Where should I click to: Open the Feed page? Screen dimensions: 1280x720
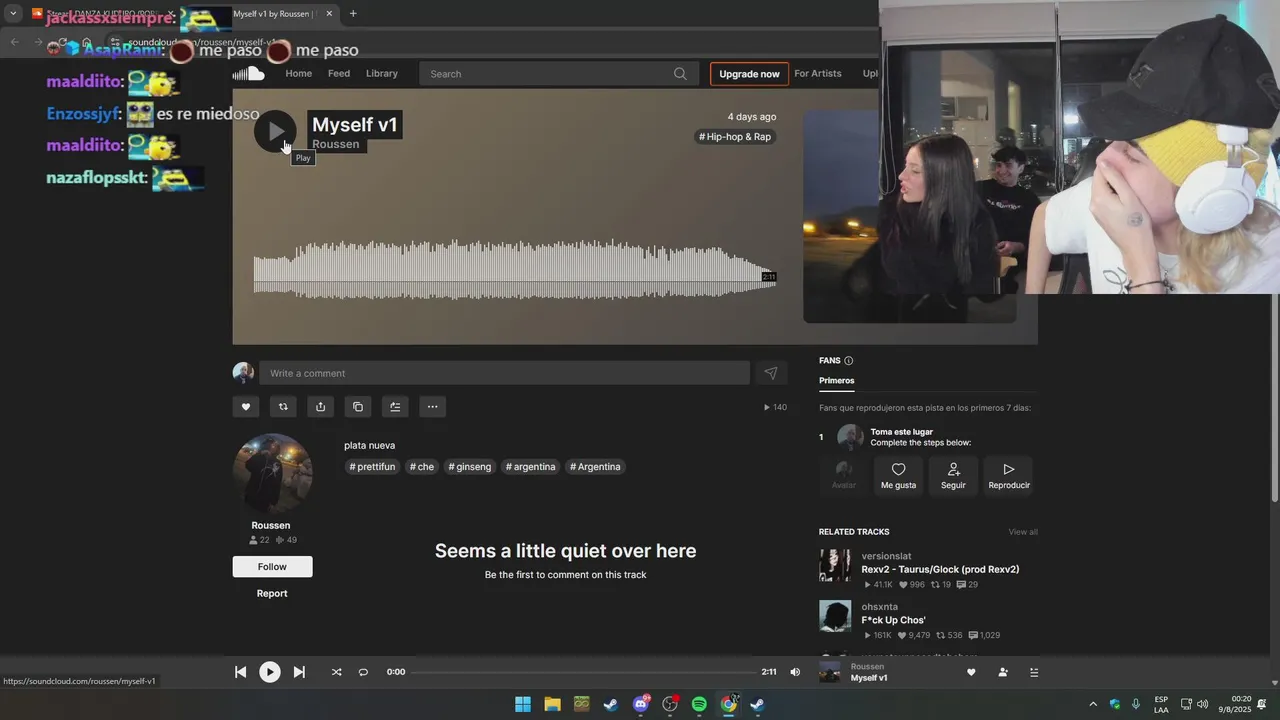339,73
